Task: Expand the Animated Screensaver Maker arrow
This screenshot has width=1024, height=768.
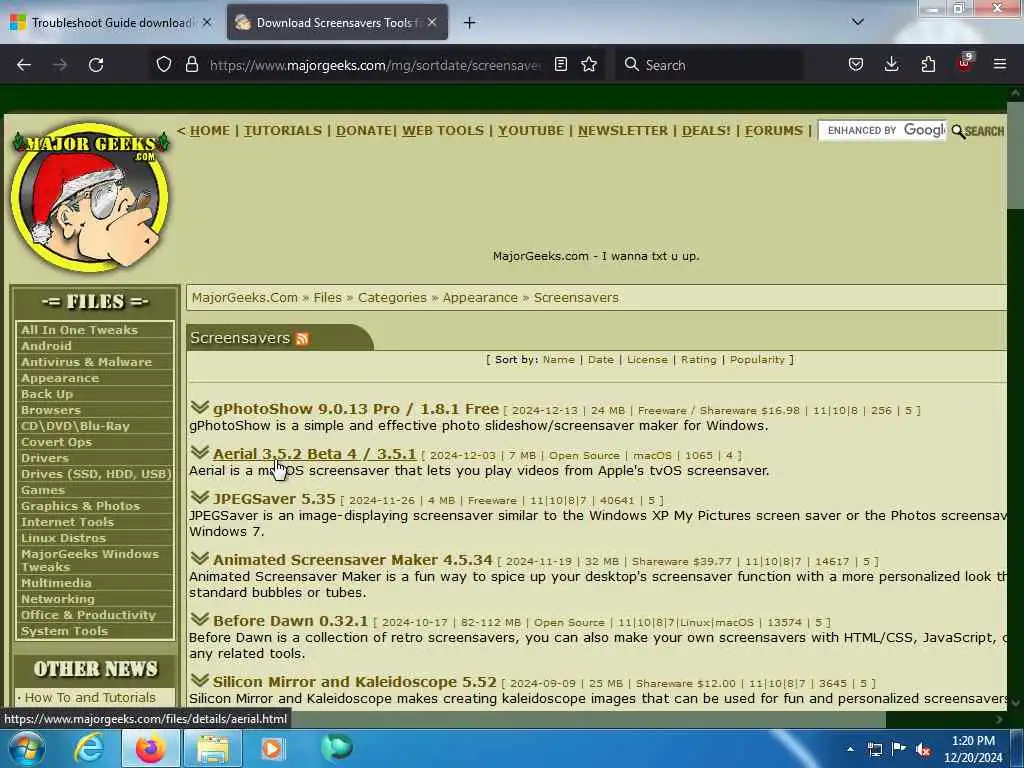Action: coord(199,559)
